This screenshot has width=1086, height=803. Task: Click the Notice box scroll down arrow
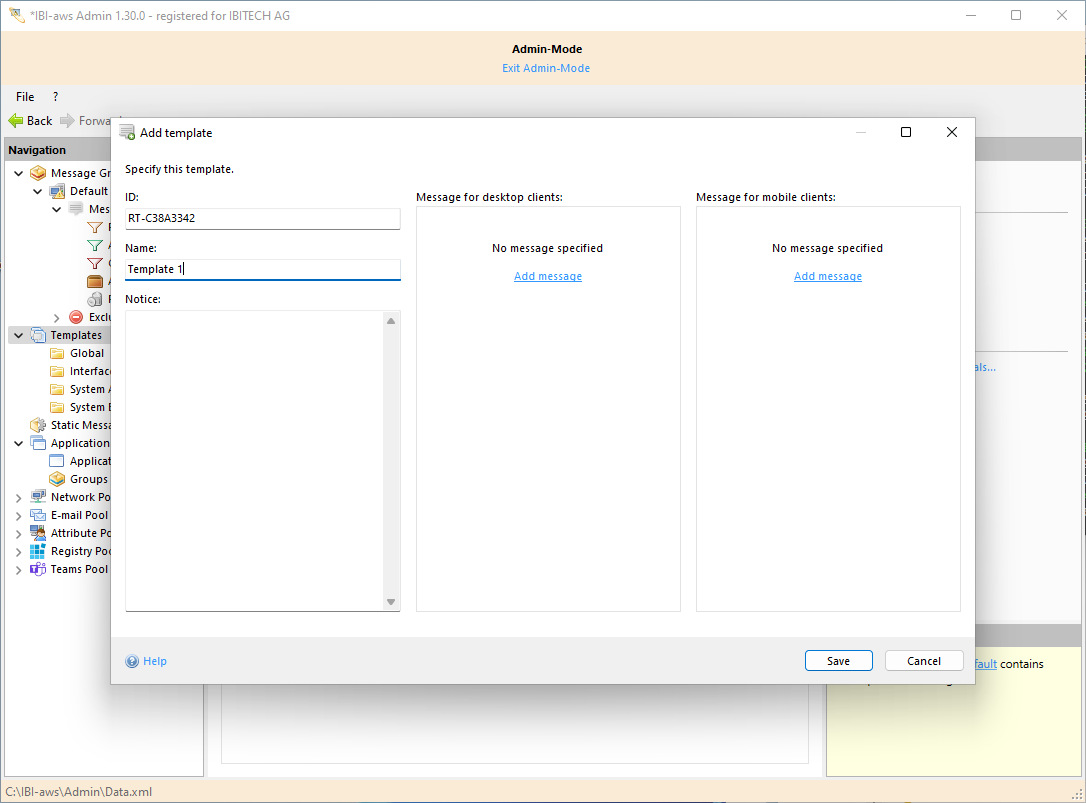coord(391,602)
